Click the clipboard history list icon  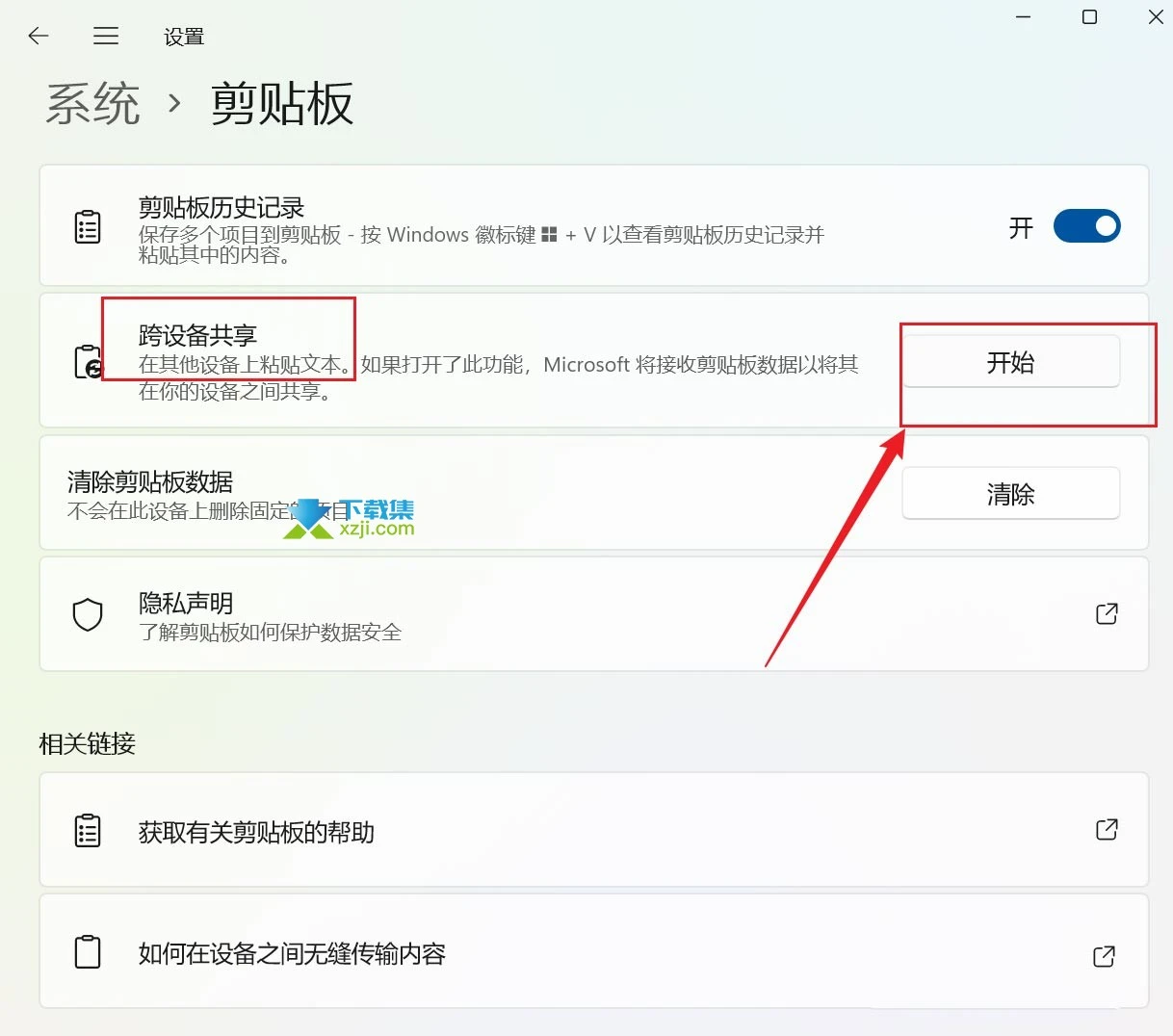click(88, 226)
